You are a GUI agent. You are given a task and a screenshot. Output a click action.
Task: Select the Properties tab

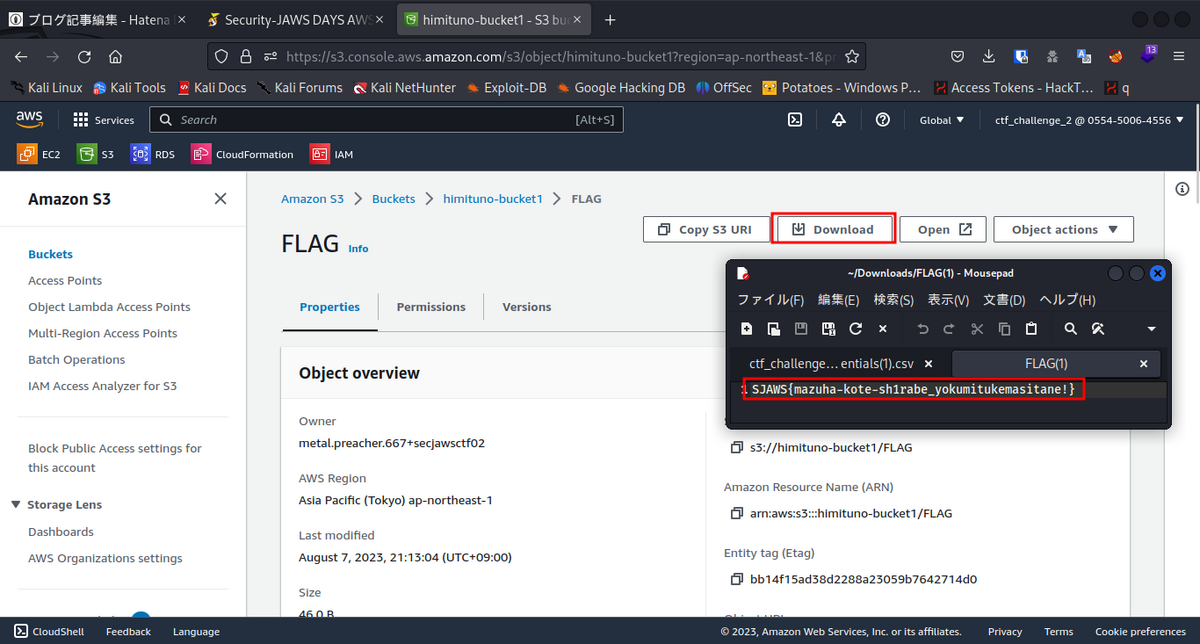point(330,307)
